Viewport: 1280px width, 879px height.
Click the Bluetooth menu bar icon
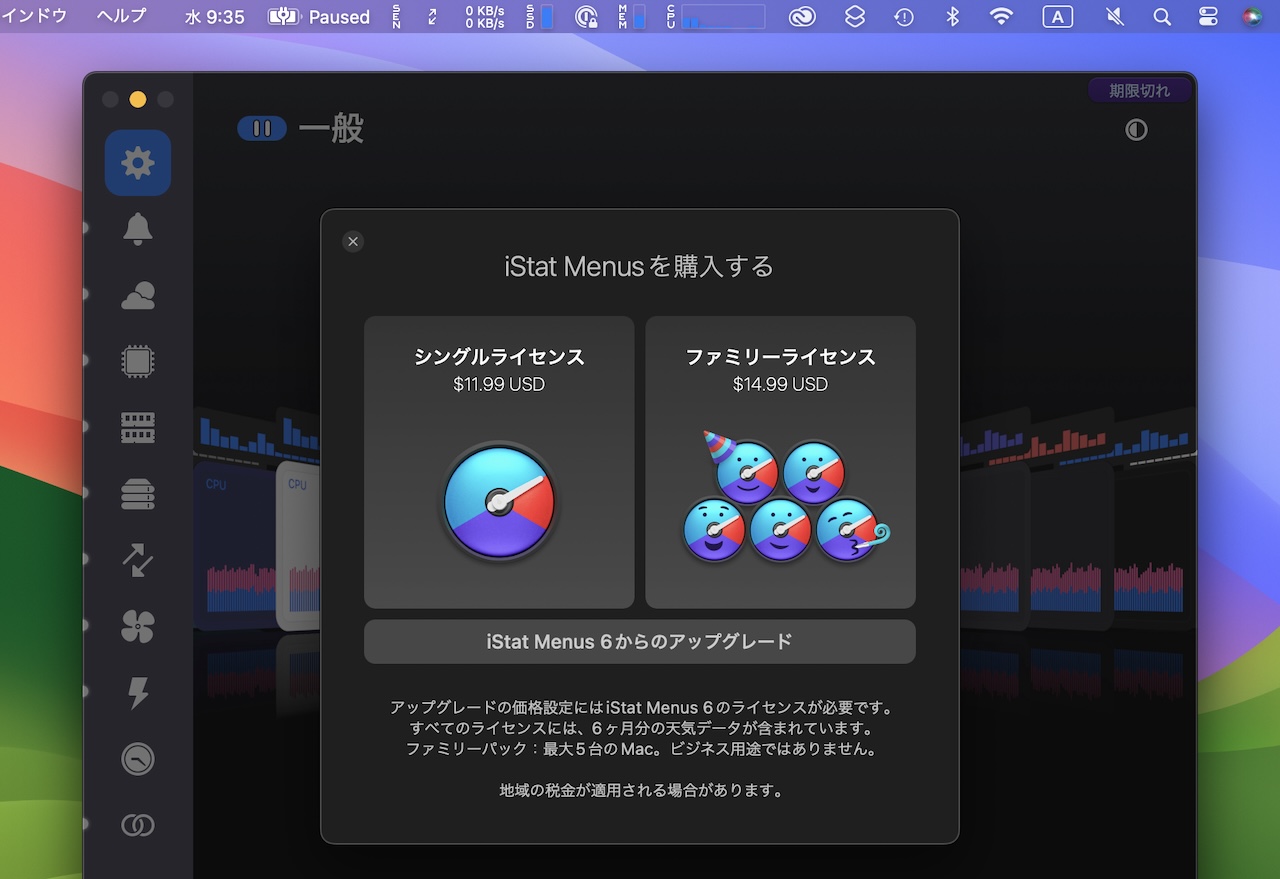[x=953, y=16]
